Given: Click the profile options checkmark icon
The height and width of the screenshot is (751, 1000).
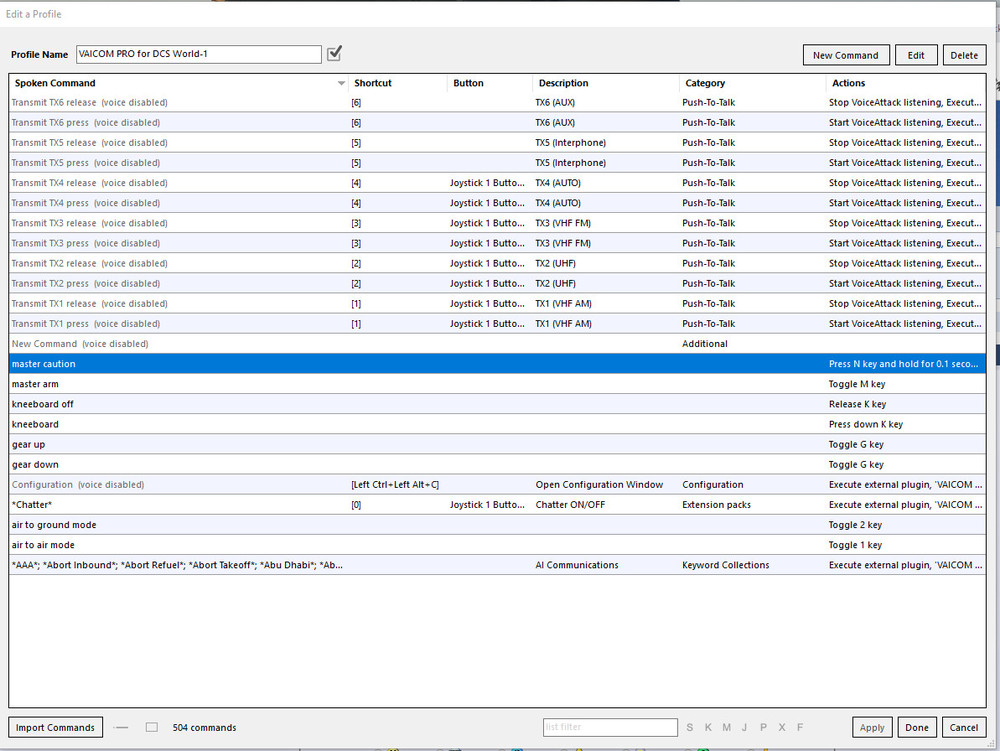Looking at the screenshot, I should [x=335, y=53].
